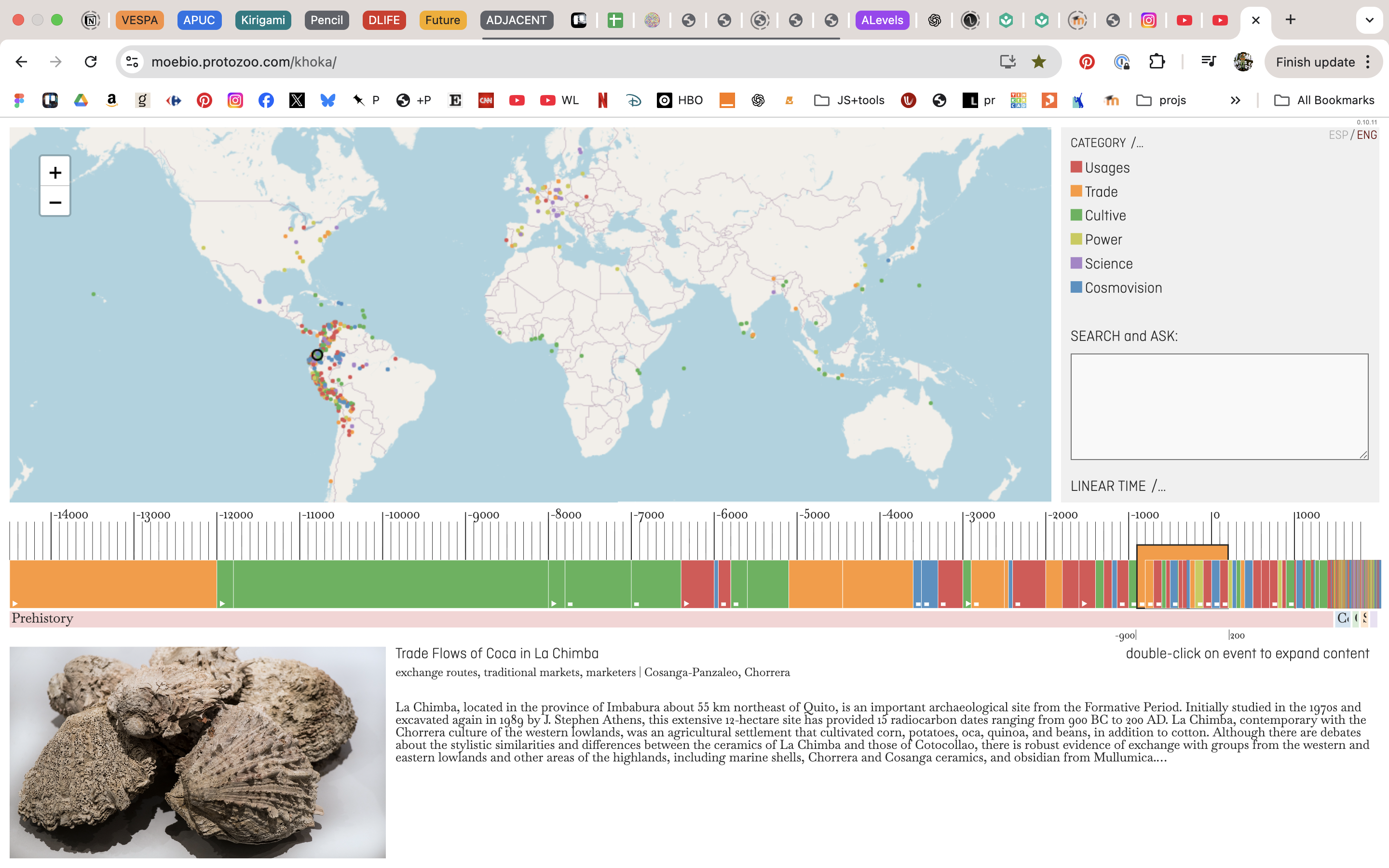Zoom in on the map with the plus button
The width and height of the screenshot is (1389, 868).
click(55, 172)
